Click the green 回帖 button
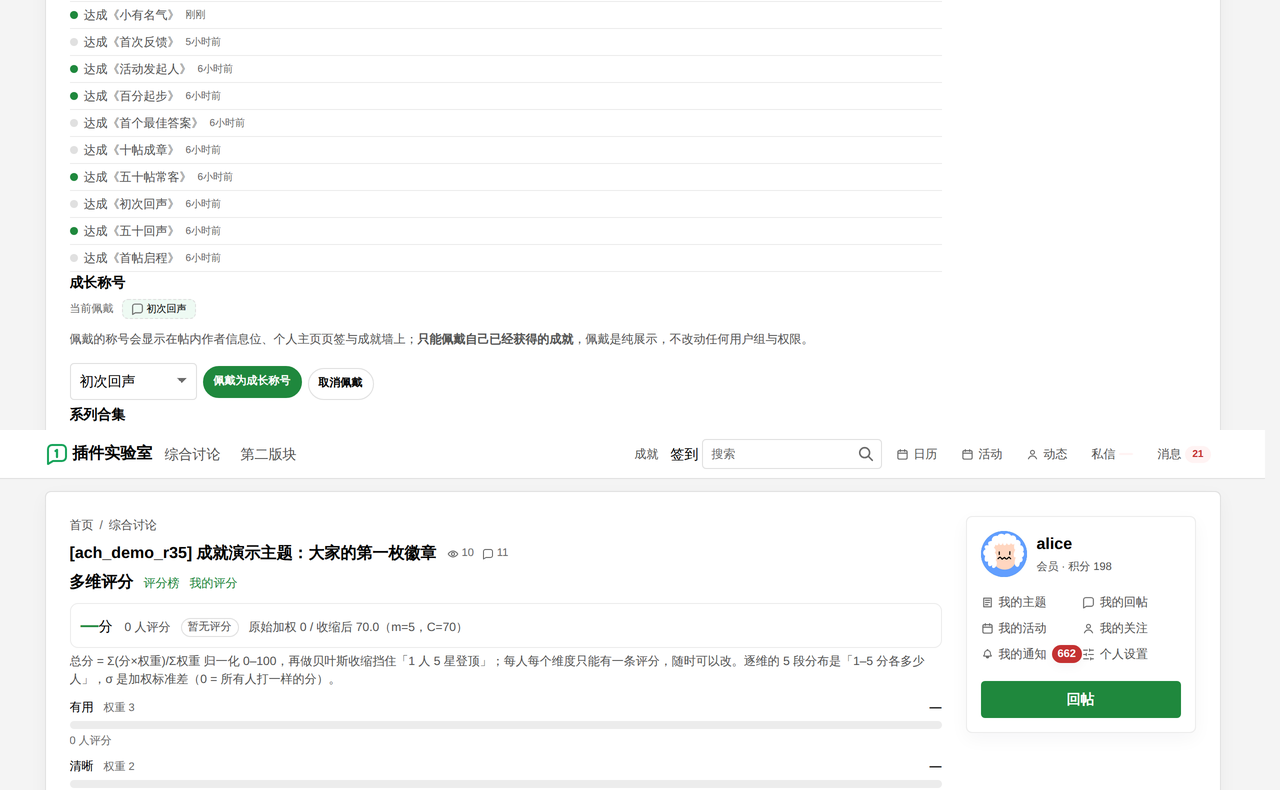This screenshot has width=1280, height=790. pyautogui.click(x=1081, y=699)
